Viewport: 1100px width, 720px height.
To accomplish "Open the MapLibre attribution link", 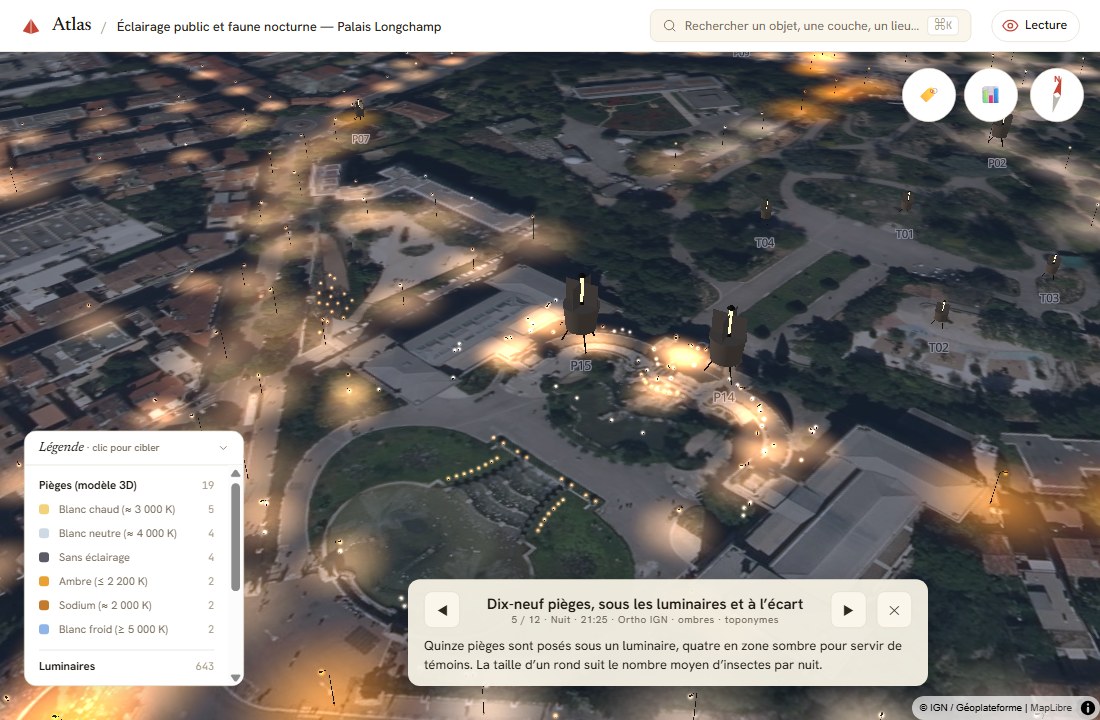I will tap(1051, 708).
